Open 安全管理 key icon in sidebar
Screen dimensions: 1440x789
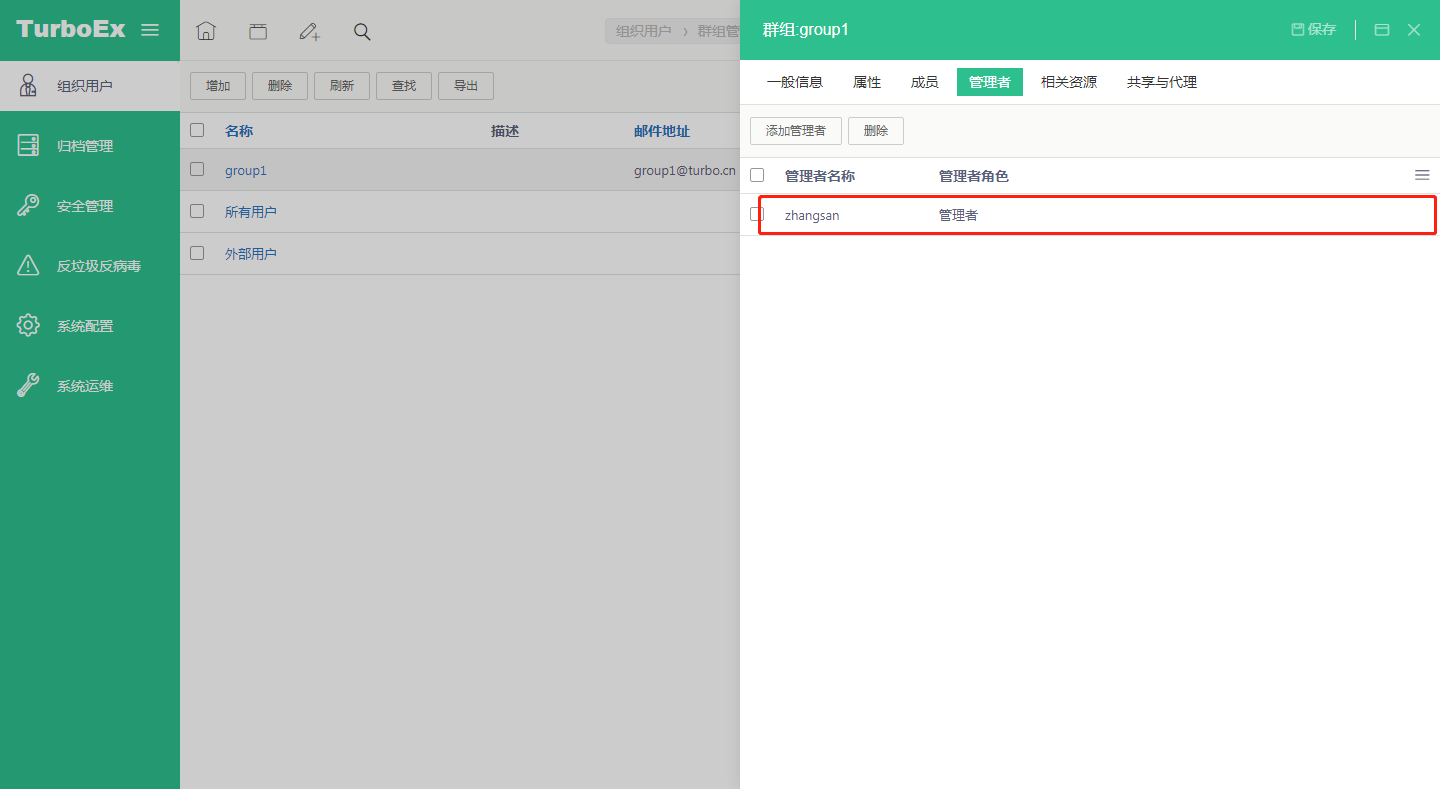coord(28,206)
